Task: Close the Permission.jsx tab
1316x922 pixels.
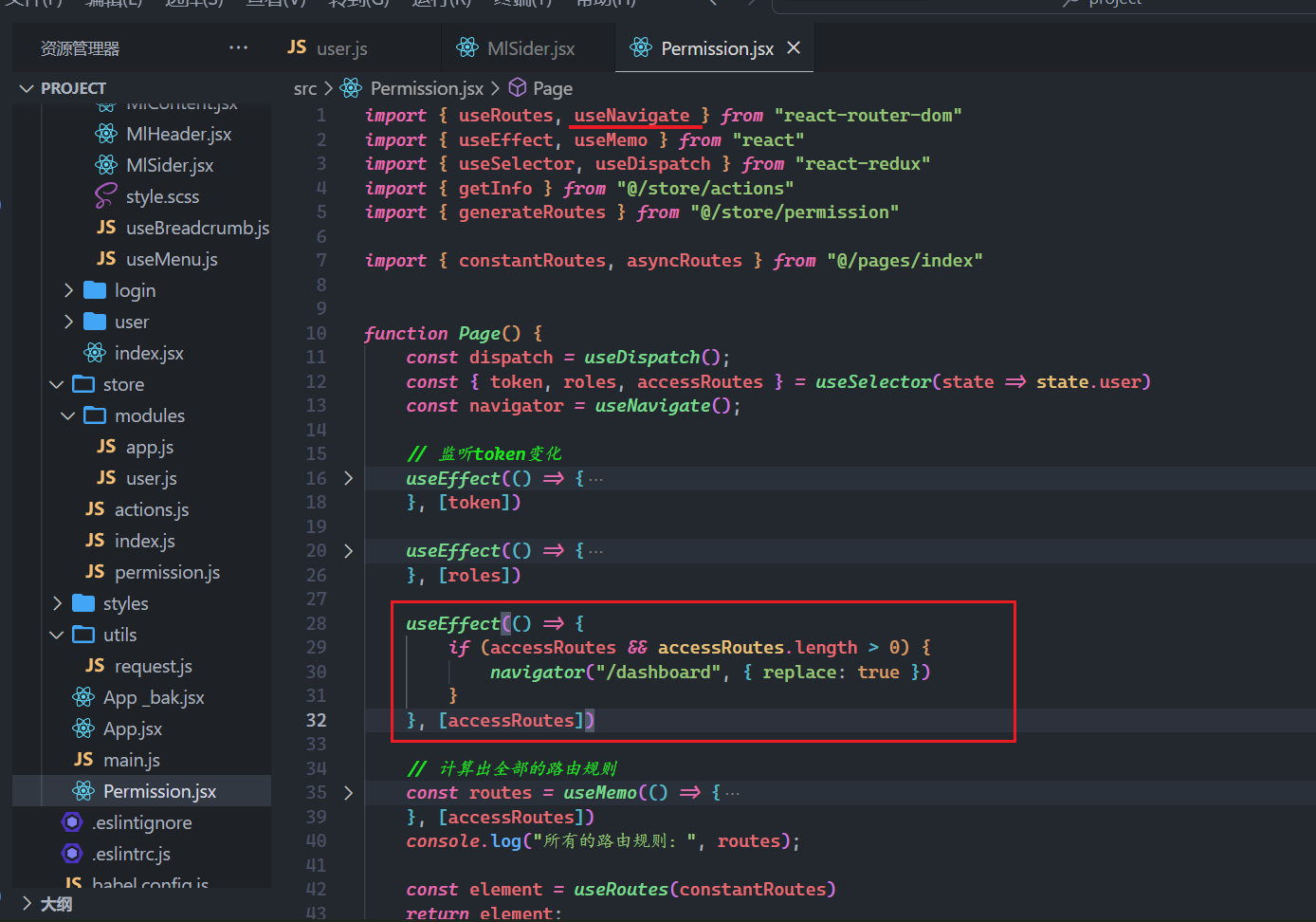Action: (x=794, y=47)
